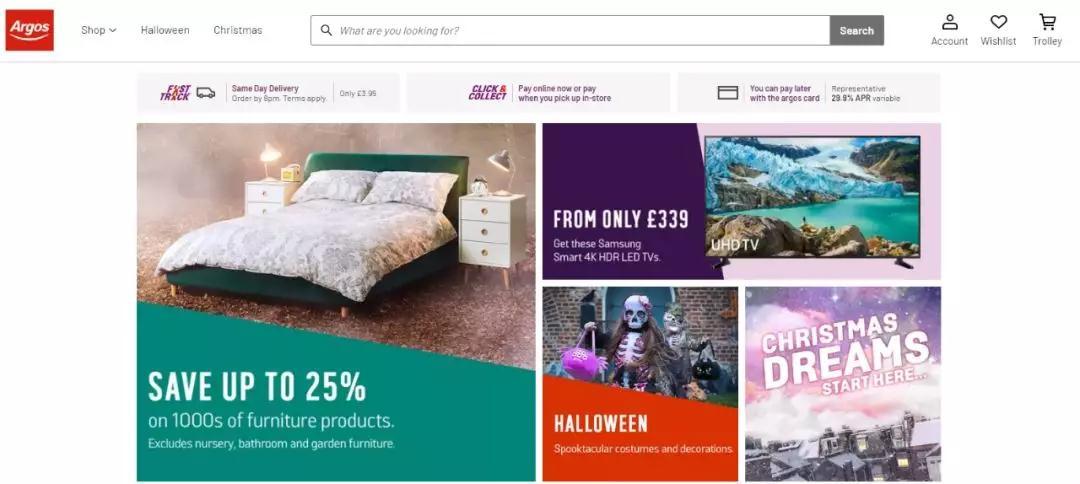Click the magnifier icon in the search box
1080x484 pixels.
[x=326, y=30]
